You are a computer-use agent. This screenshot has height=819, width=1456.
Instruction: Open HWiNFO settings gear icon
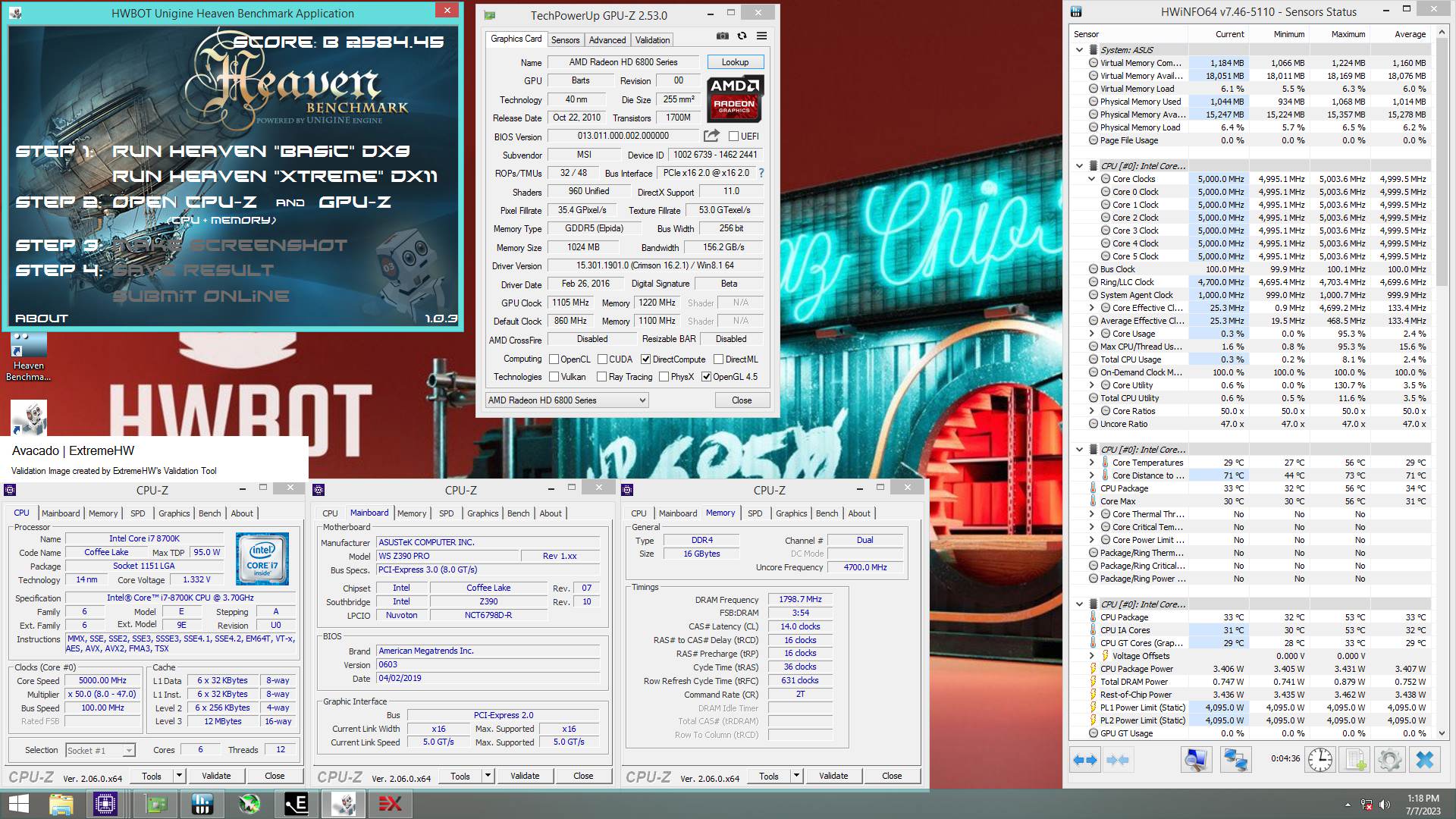point(1390,759)
